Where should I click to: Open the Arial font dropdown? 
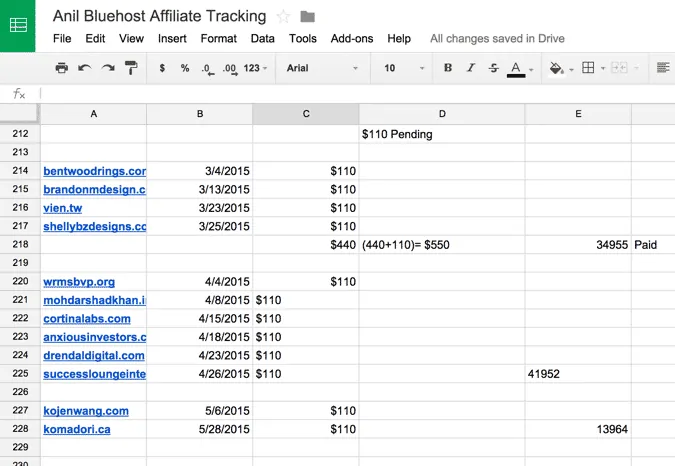322,68
